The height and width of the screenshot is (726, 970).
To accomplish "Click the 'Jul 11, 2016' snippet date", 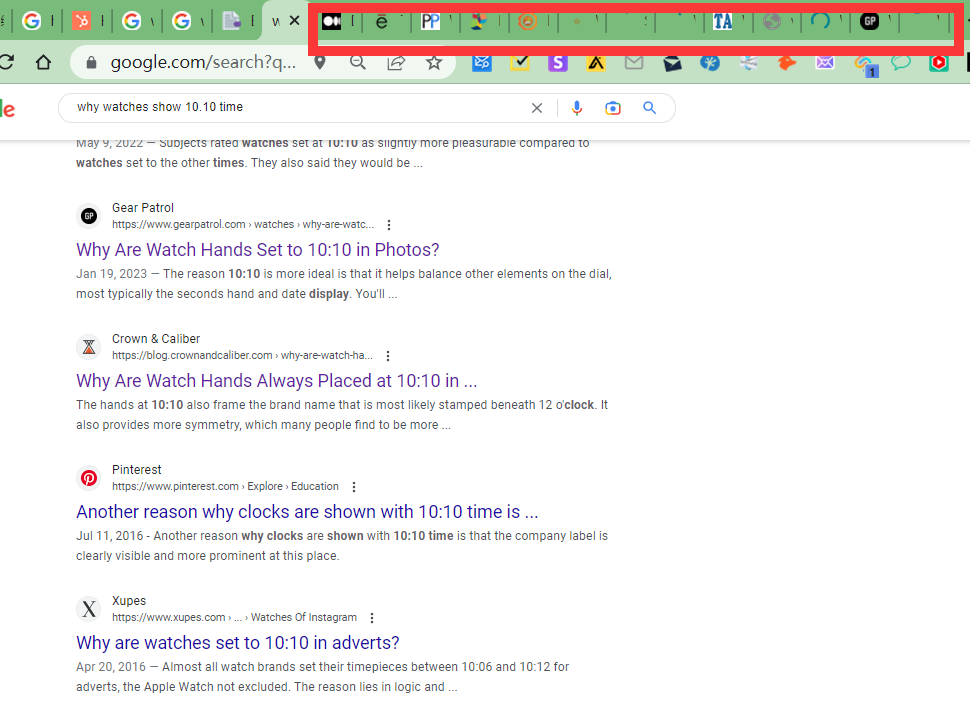I will 109,536.
